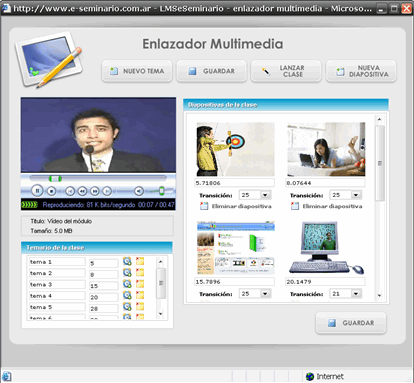
Task: Click delete slide icon under slide 5.71806
Action: 204,206
